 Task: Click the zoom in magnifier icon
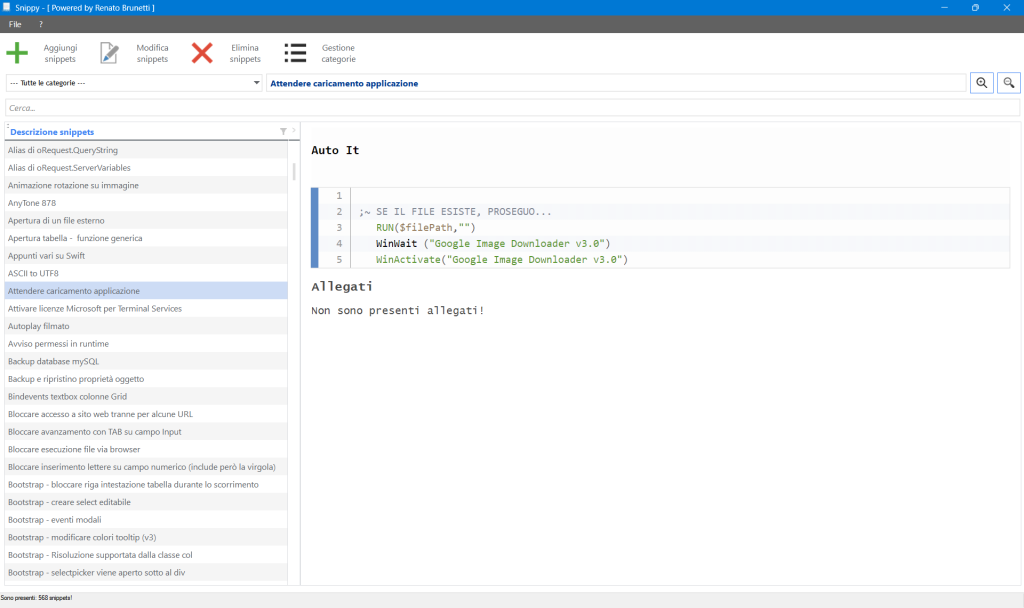[982, 83]
